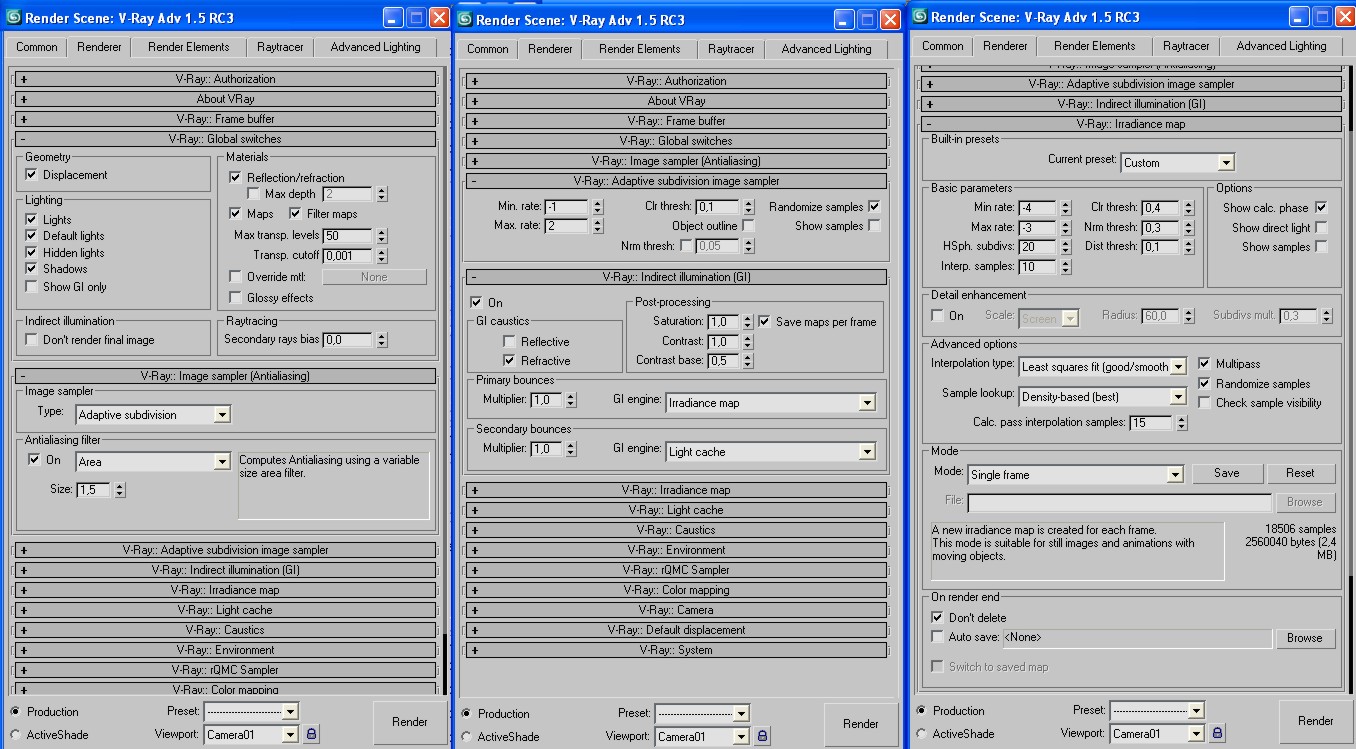
Task: Click Render button in the right window
Action: (1316, 721)
